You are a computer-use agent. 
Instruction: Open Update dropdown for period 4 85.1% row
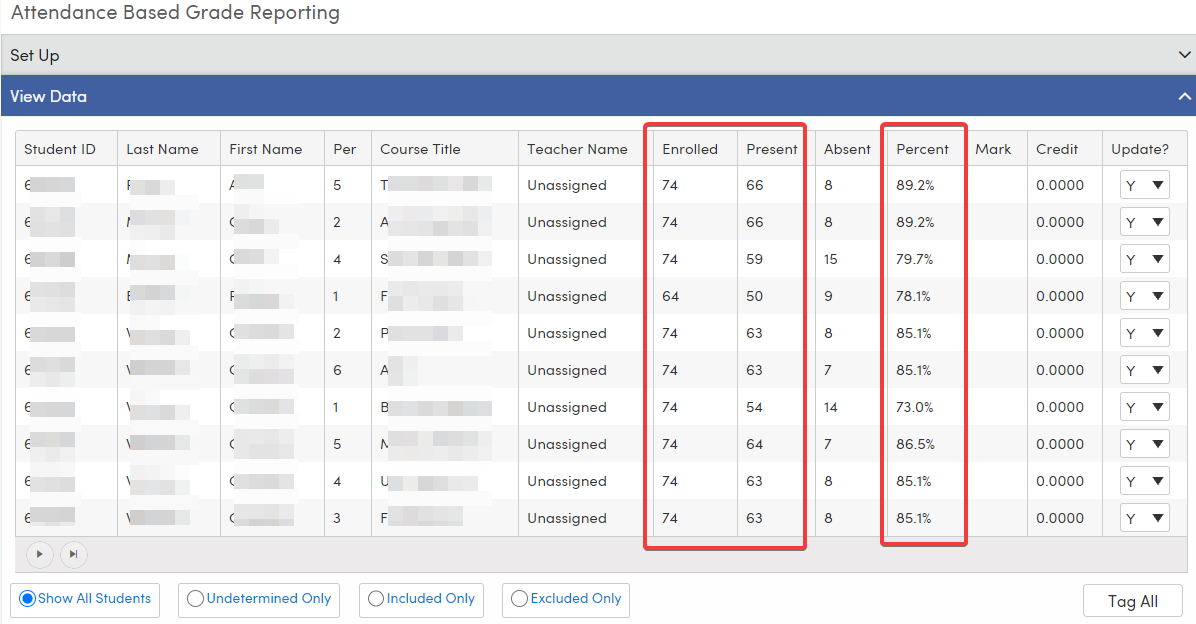coord(1144,481)
